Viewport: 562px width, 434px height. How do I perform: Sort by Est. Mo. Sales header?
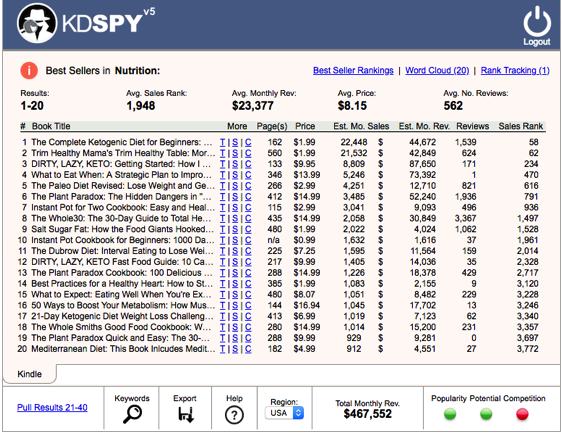tap(361, 126)
